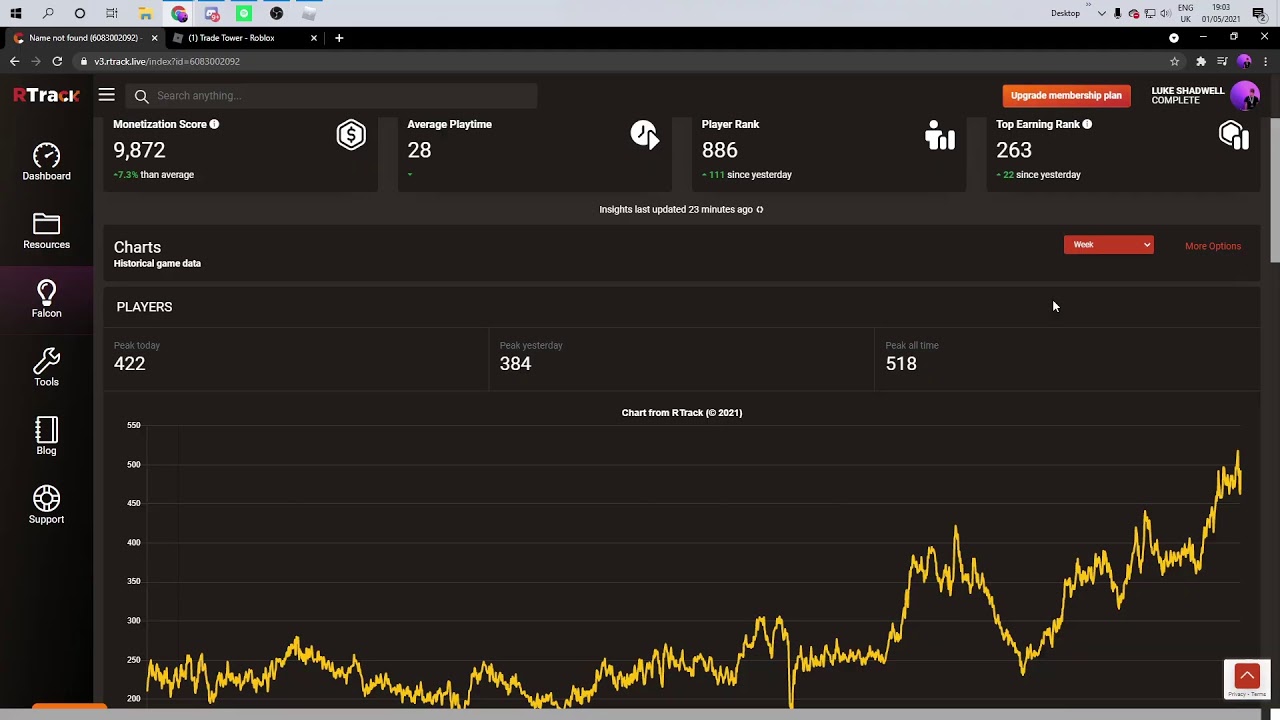Show hidden system tray icons chevron

1102,13
